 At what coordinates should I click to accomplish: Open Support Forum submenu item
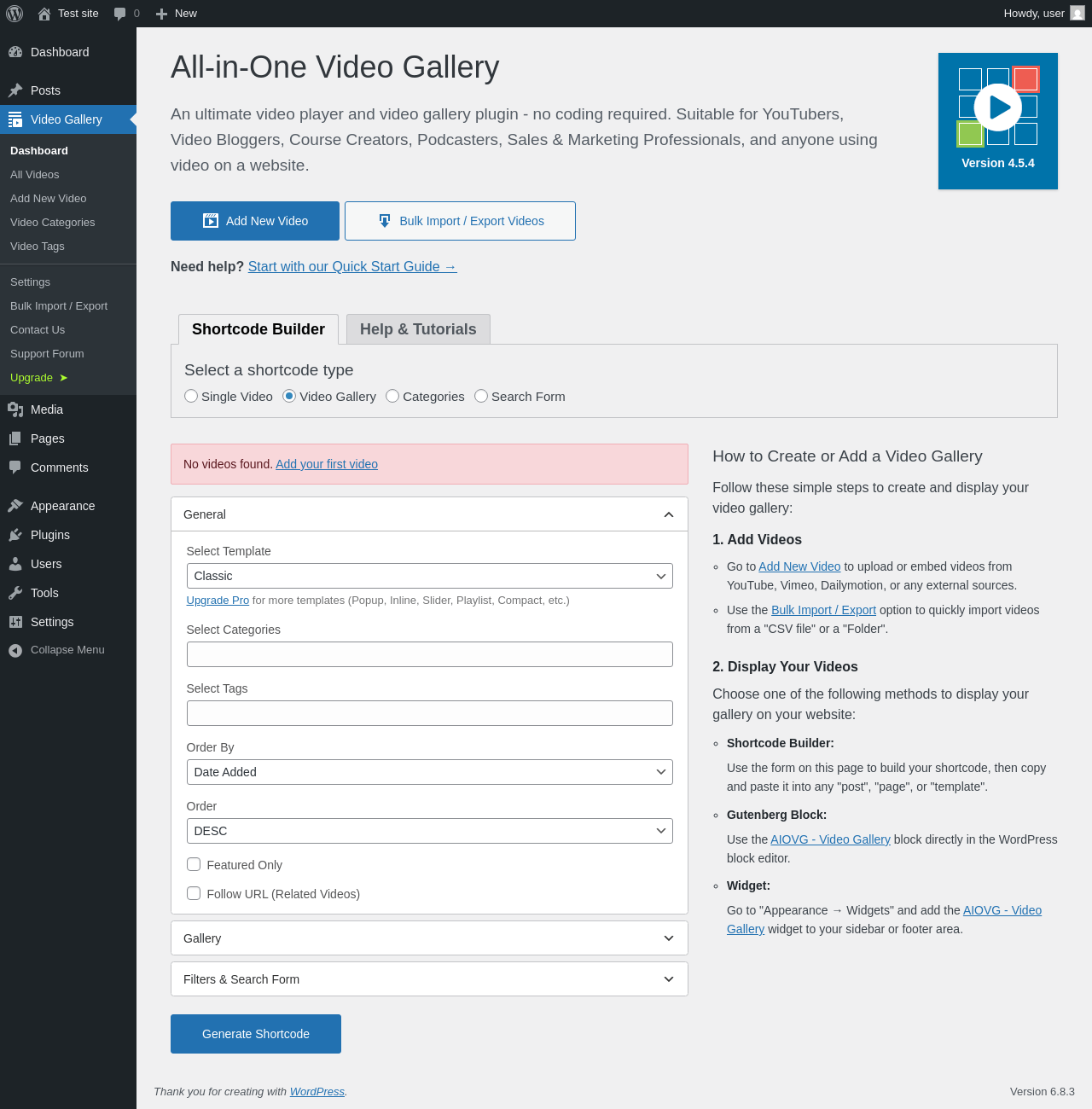tap(68, 354)
